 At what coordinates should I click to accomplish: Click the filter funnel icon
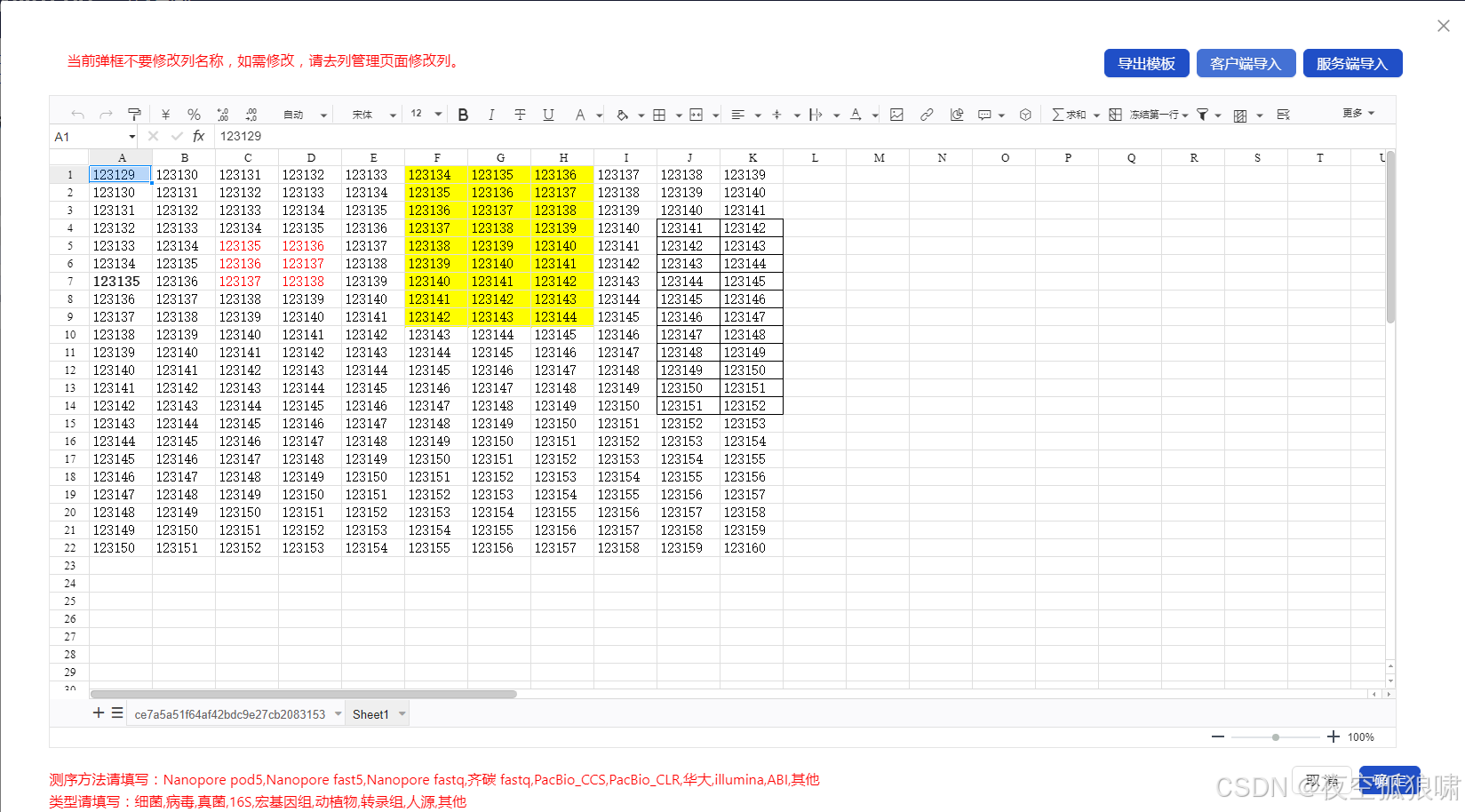(x=1202, y=115)
